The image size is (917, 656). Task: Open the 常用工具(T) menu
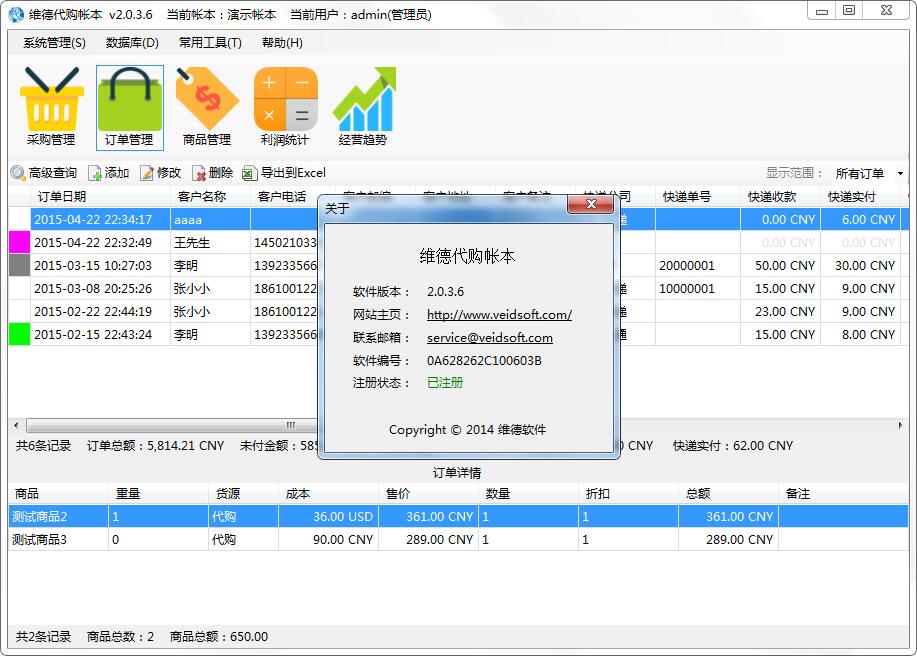210,43
